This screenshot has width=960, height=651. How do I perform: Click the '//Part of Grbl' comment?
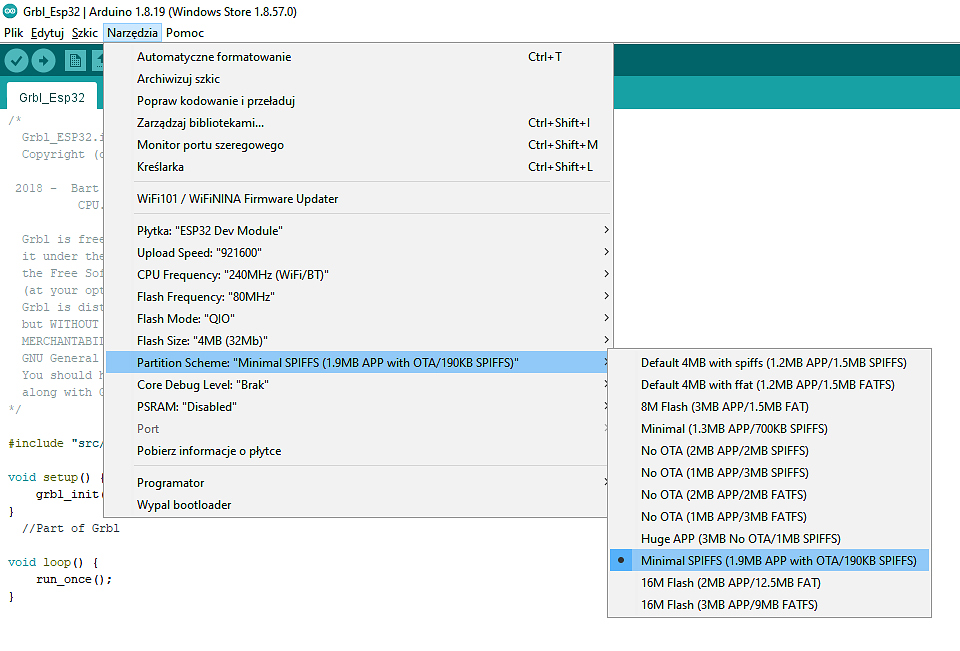[x=70, y=529]
